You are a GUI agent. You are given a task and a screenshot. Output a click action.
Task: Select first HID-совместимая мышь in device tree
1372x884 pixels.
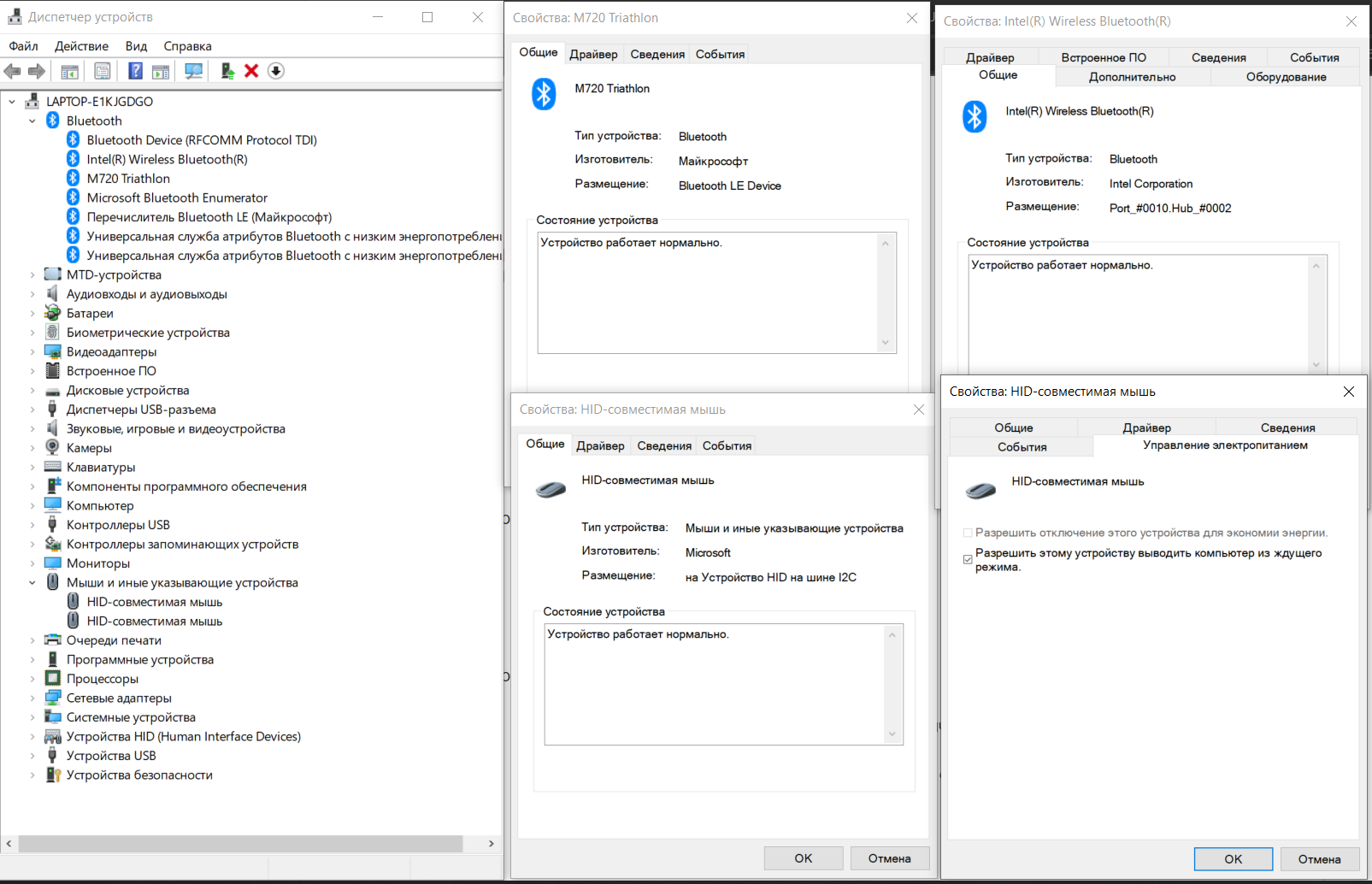pyautogui.click(x=155, y=602)
